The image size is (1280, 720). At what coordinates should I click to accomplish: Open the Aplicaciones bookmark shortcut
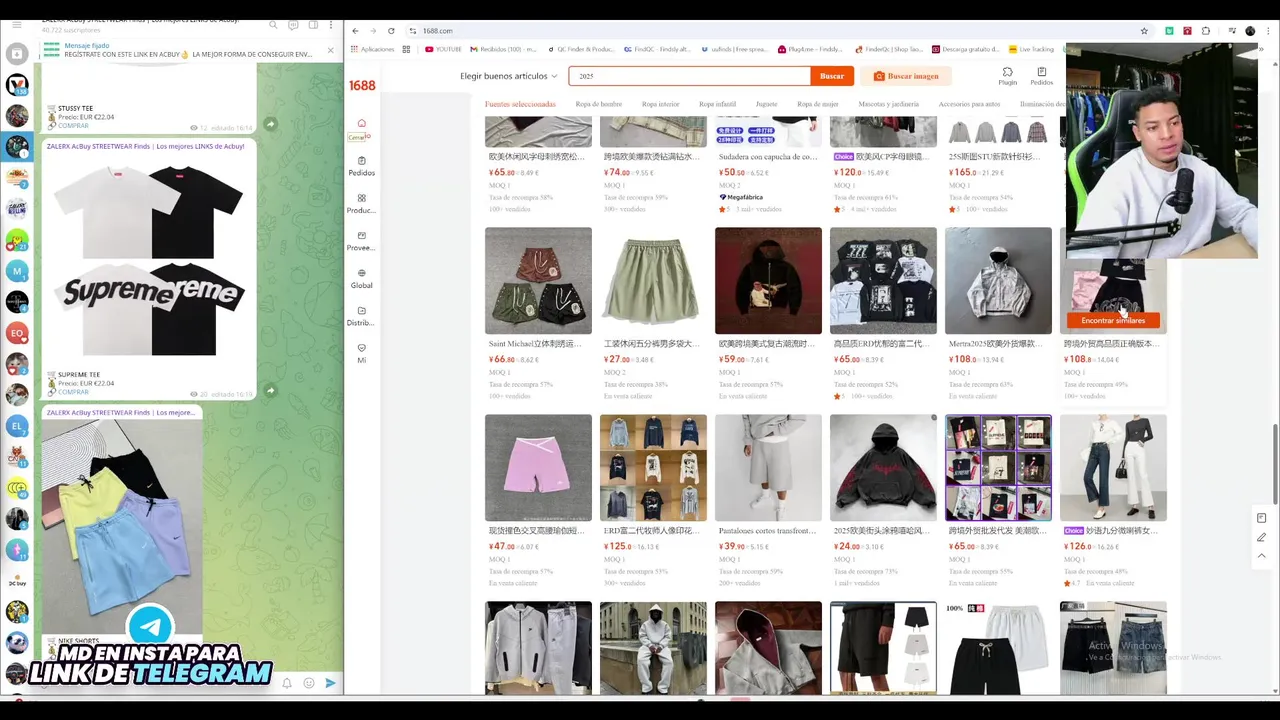pos(372,49)
